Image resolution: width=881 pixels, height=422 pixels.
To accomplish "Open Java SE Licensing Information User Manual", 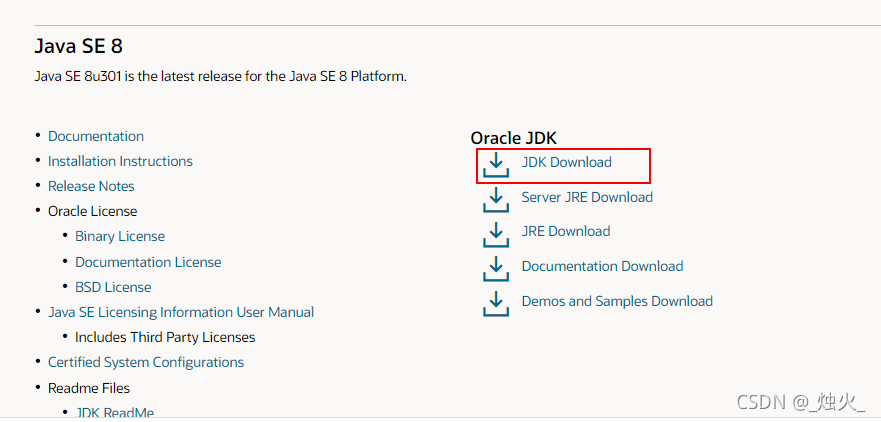I will point(181,312).
